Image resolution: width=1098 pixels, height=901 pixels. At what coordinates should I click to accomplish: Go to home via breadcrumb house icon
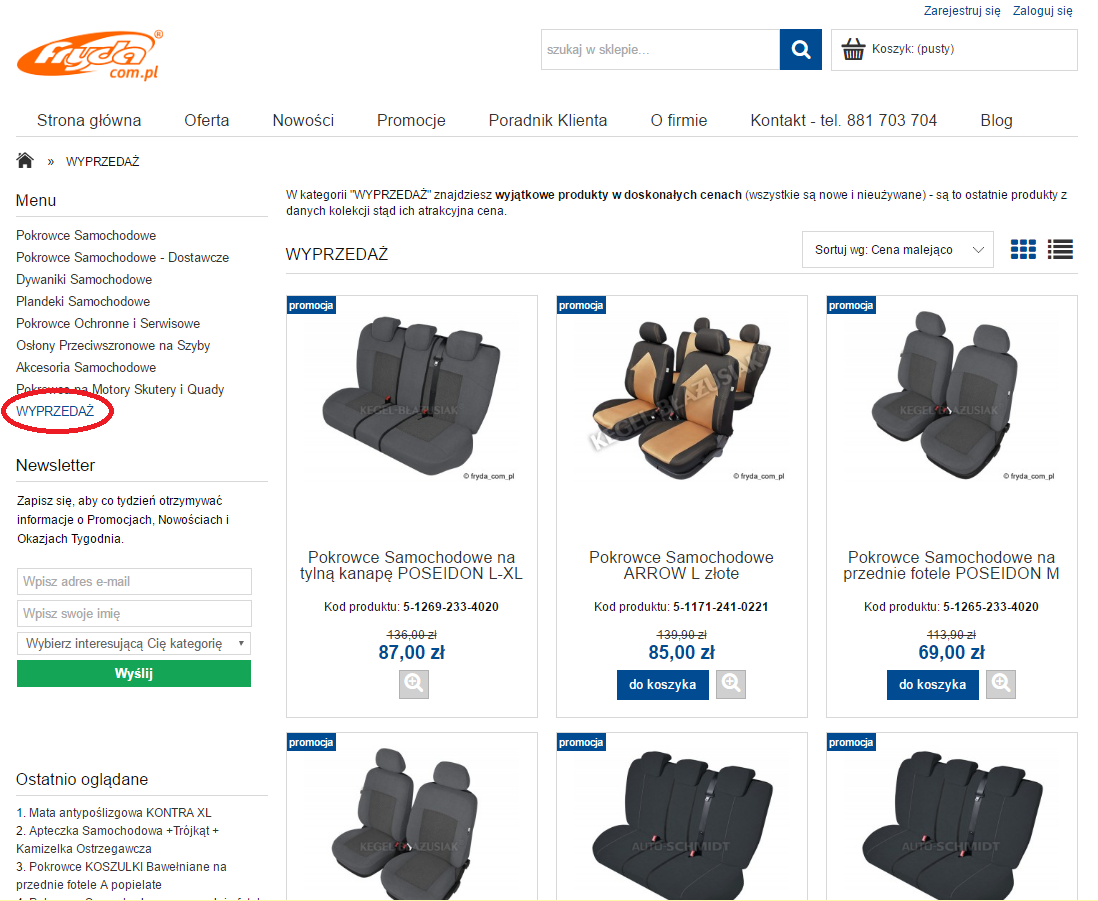[x=25, y=161]
